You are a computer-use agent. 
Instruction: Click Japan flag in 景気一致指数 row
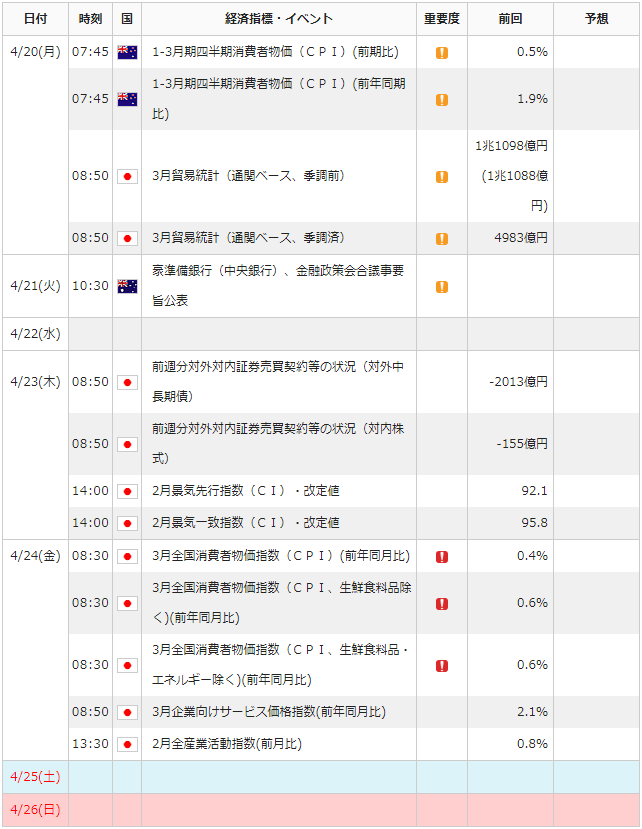click(127, 523)
